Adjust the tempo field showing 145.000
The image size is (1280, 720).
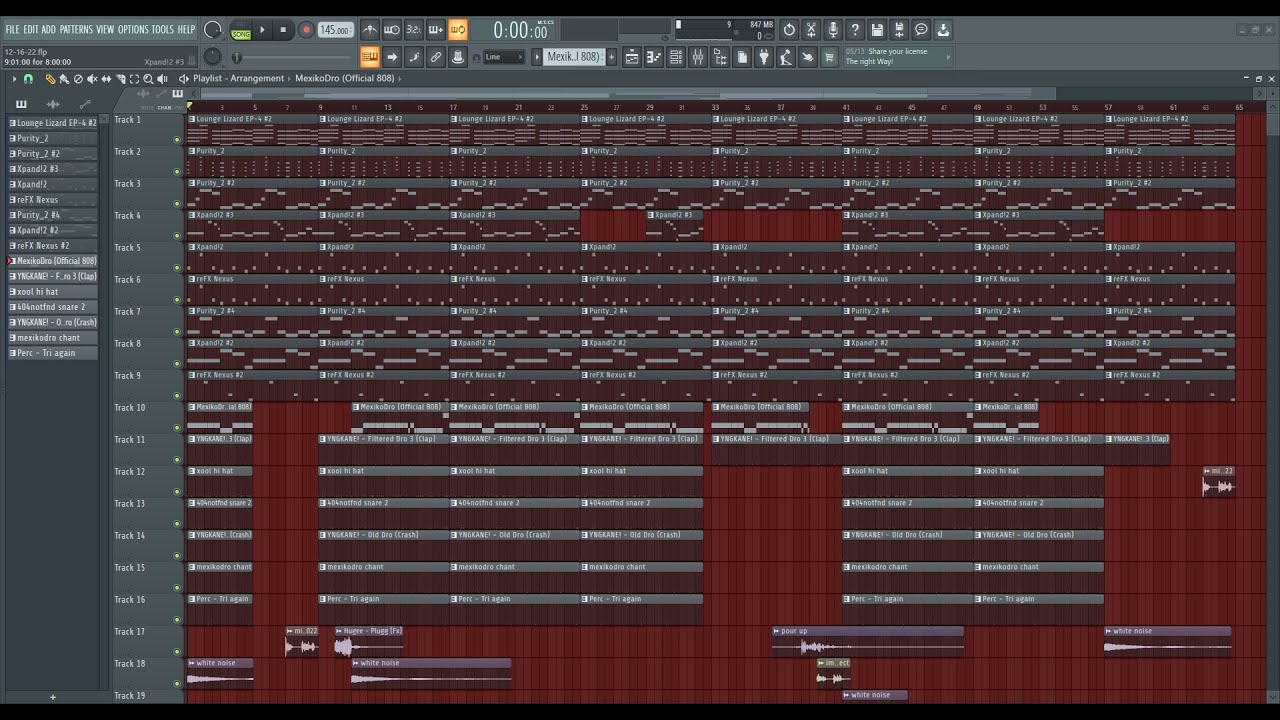tap(335, 30)
